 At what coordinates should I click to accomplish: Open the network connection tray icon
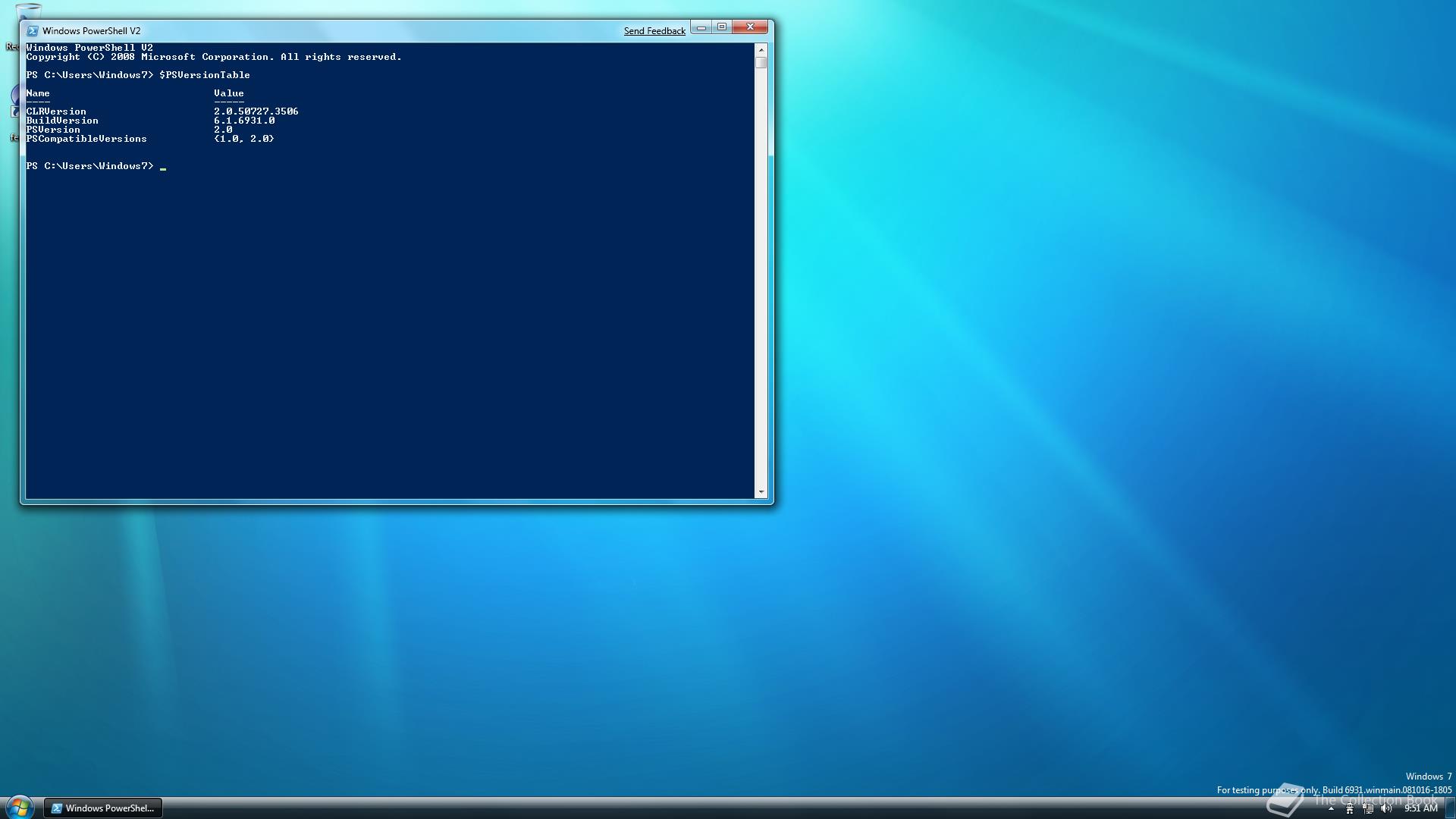[x=1368, y=809]
